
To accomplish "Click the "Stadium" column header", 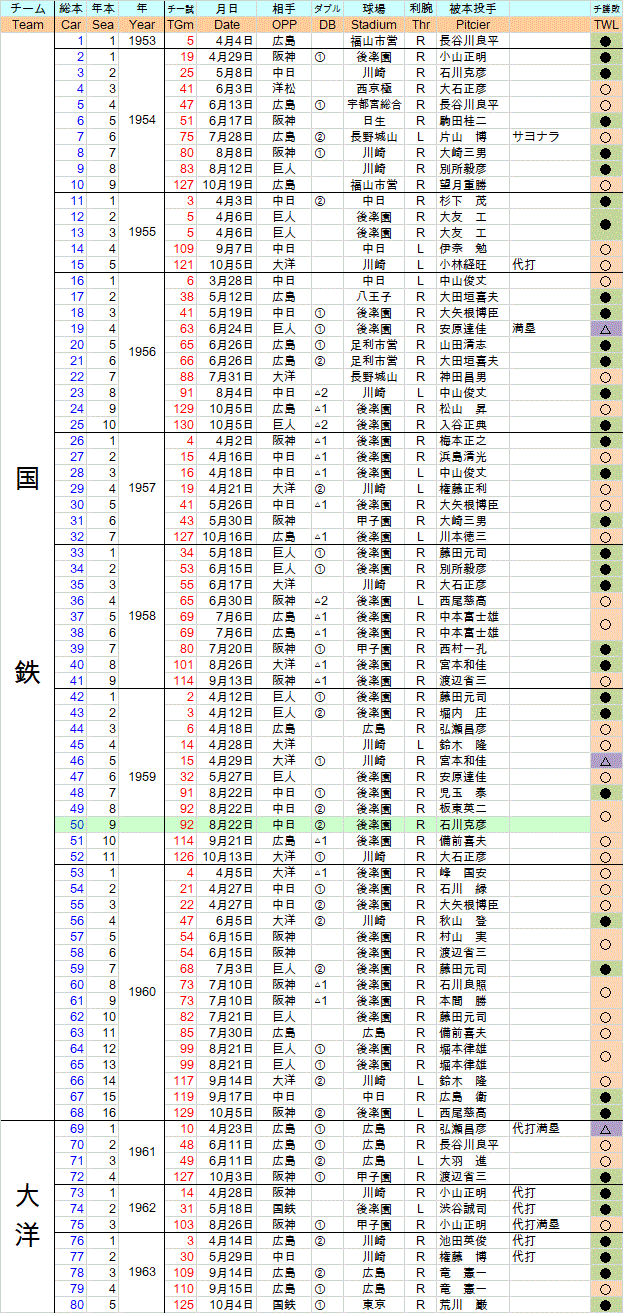I will (x=375, y=25).
